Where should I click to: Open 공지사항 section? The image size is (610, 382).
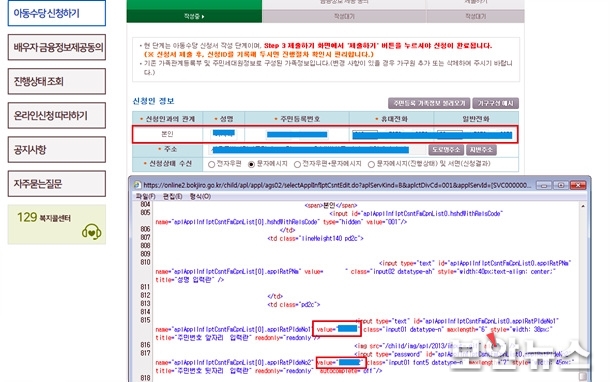pos(57,149)
